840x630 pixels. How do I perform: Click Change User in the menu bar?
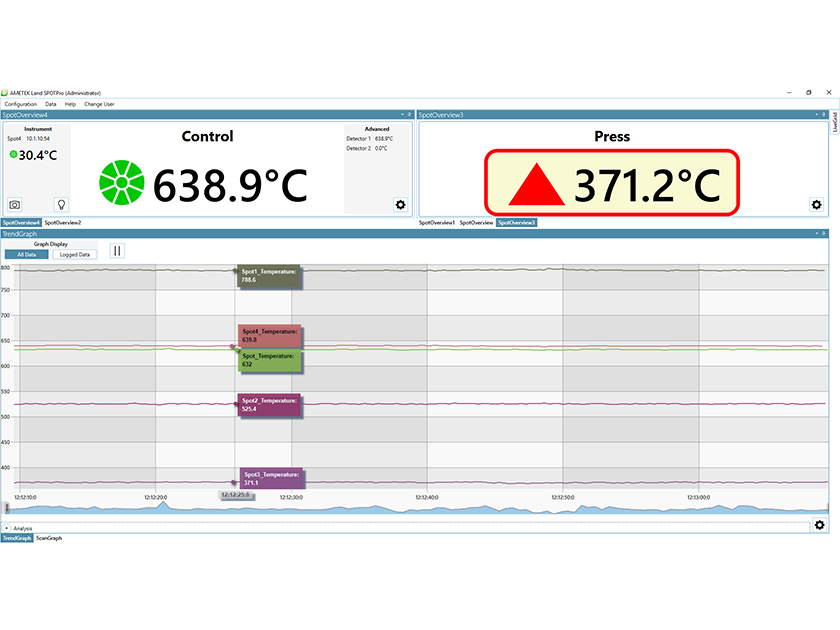coord(100,104)
